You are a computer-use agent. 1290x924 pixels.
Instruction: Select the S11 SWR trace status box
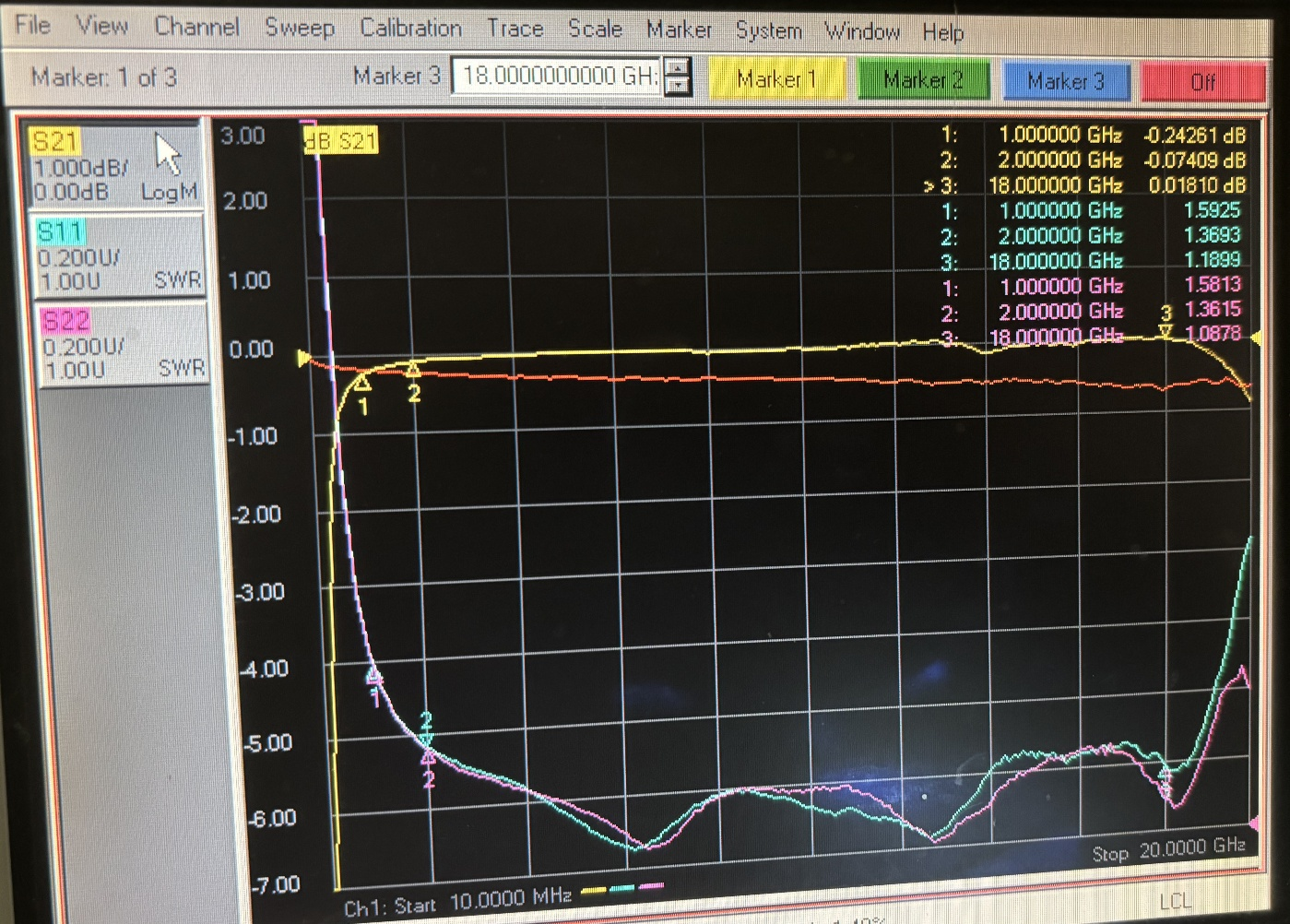coord(118,255)
